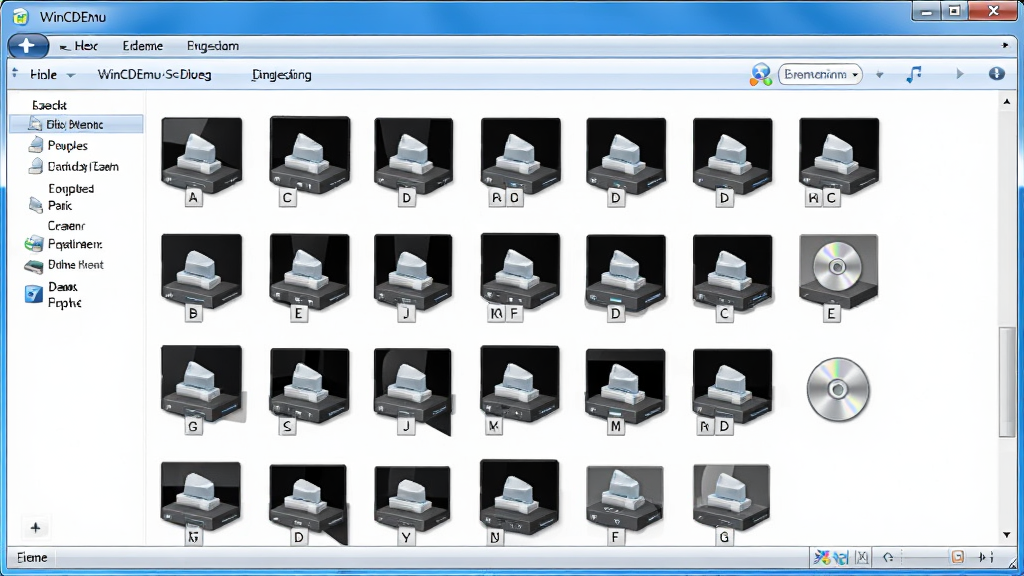
Task: Click the scrollbar down arrow
Action: (1006, 535)
